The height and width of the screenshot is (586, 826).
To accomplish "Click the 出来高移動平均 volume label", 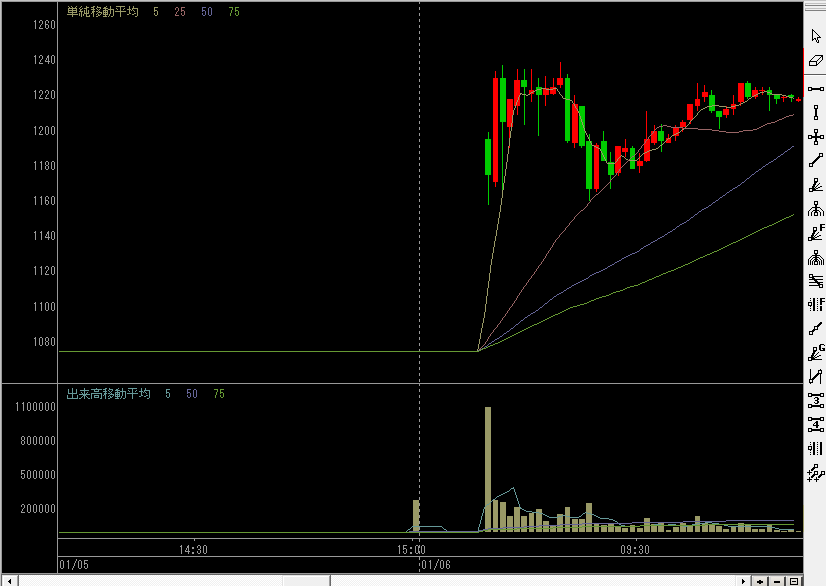I will [x=109, y=394].
